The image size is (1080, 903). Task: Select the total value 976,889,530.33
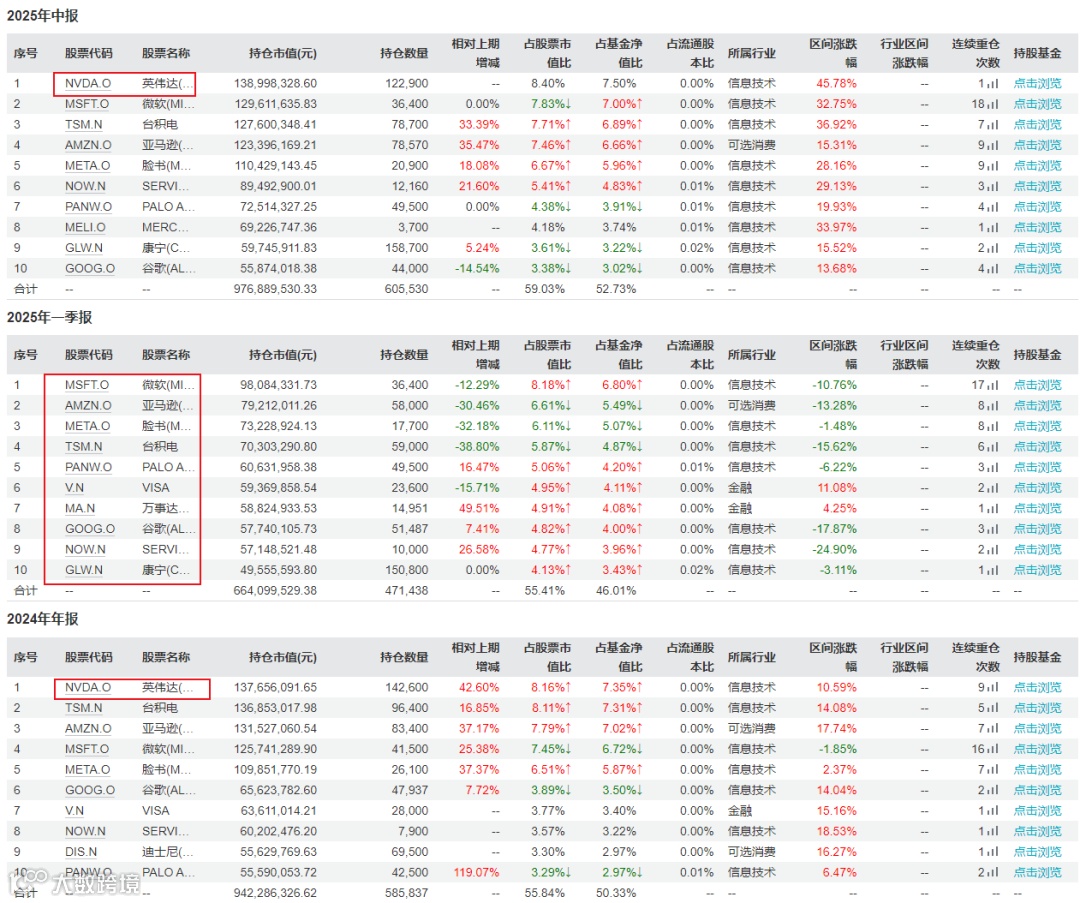(x=276, y=289)
